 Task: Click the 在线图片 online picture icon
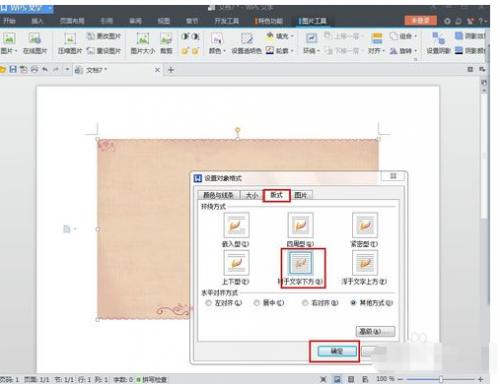35,39
